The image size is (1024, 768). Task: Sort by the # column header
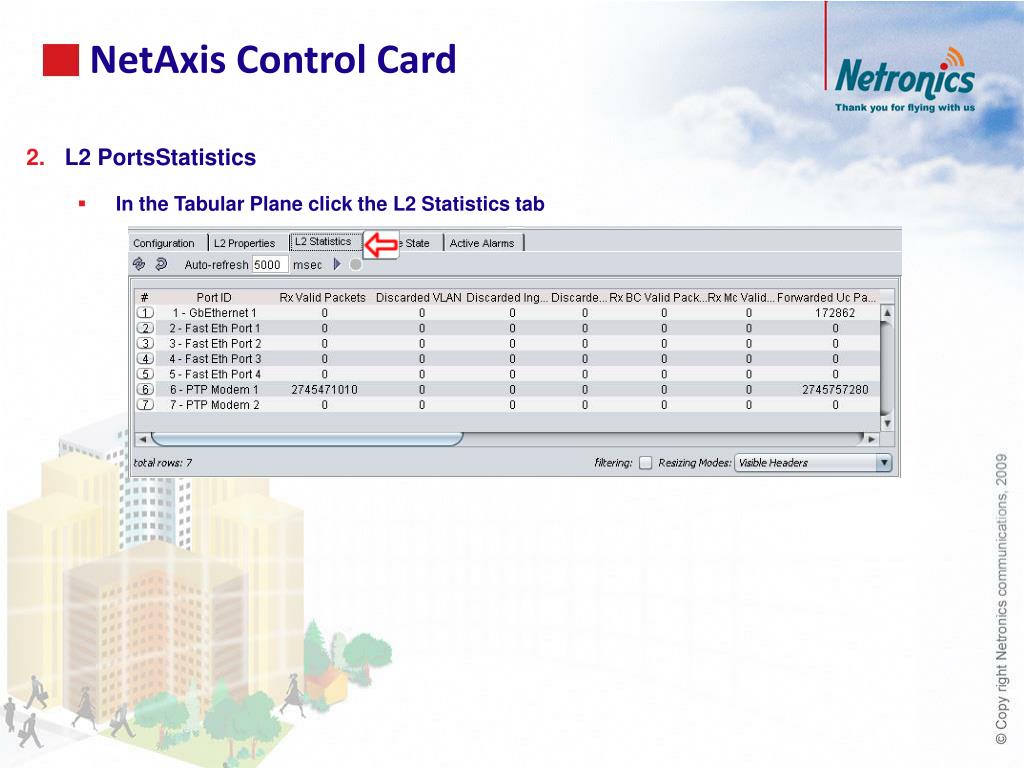(144, 297)
